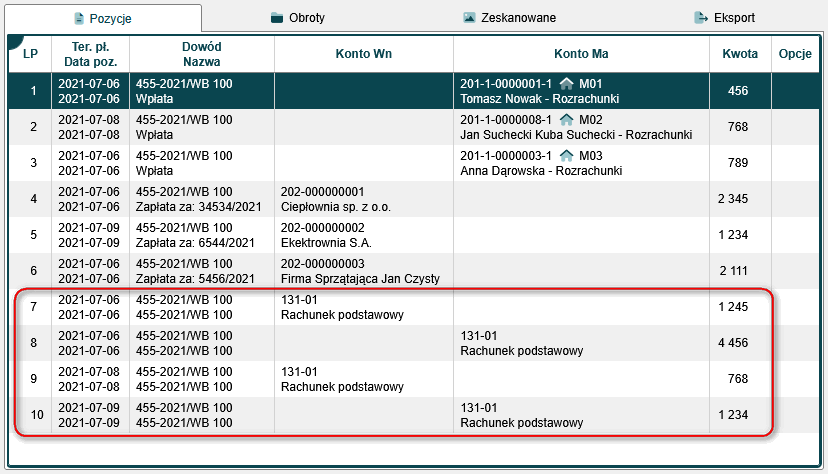
Task: Click the Konto Wn column header
Action: pos(363,54)
